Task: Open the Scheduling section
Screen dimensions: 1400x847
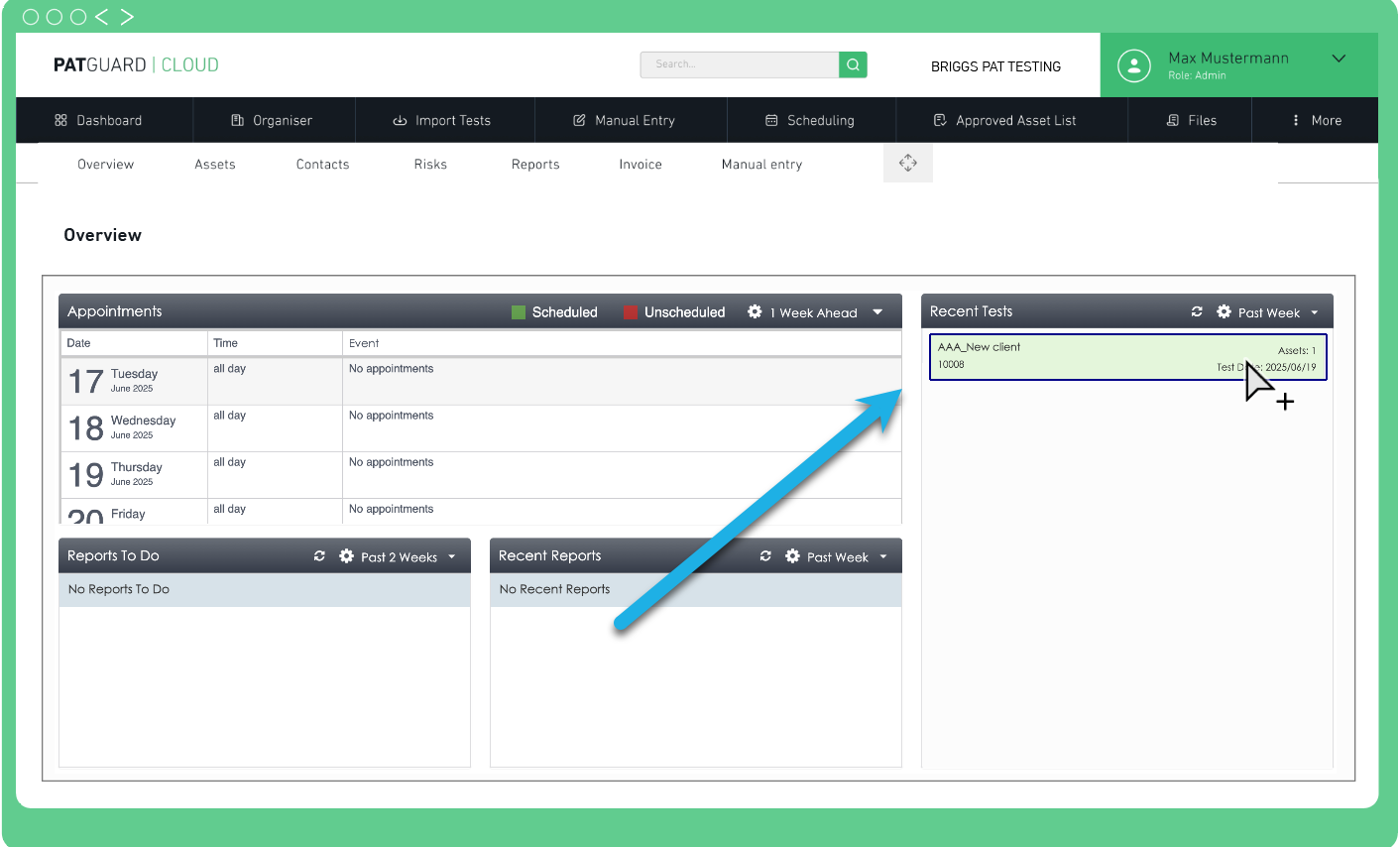Action: [x=811, y=120]
